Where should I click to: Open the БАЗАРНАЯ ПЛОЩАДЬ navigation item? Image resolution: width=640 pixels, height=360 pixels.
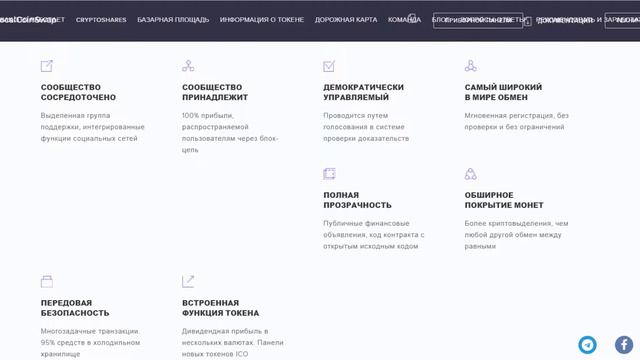pos(173,20)
